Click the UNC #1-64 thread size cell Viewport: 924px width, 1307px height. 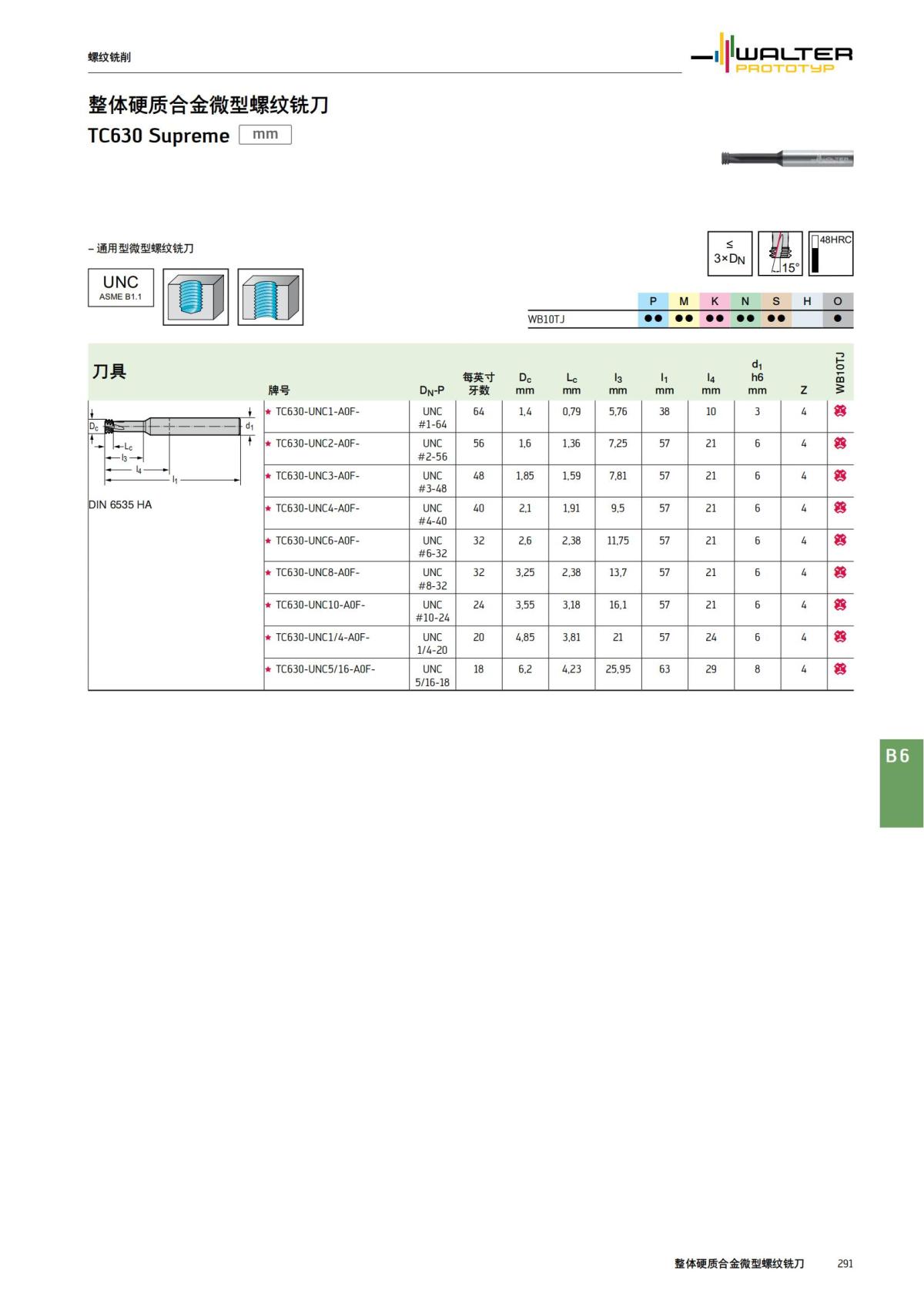tap(432, 417)
